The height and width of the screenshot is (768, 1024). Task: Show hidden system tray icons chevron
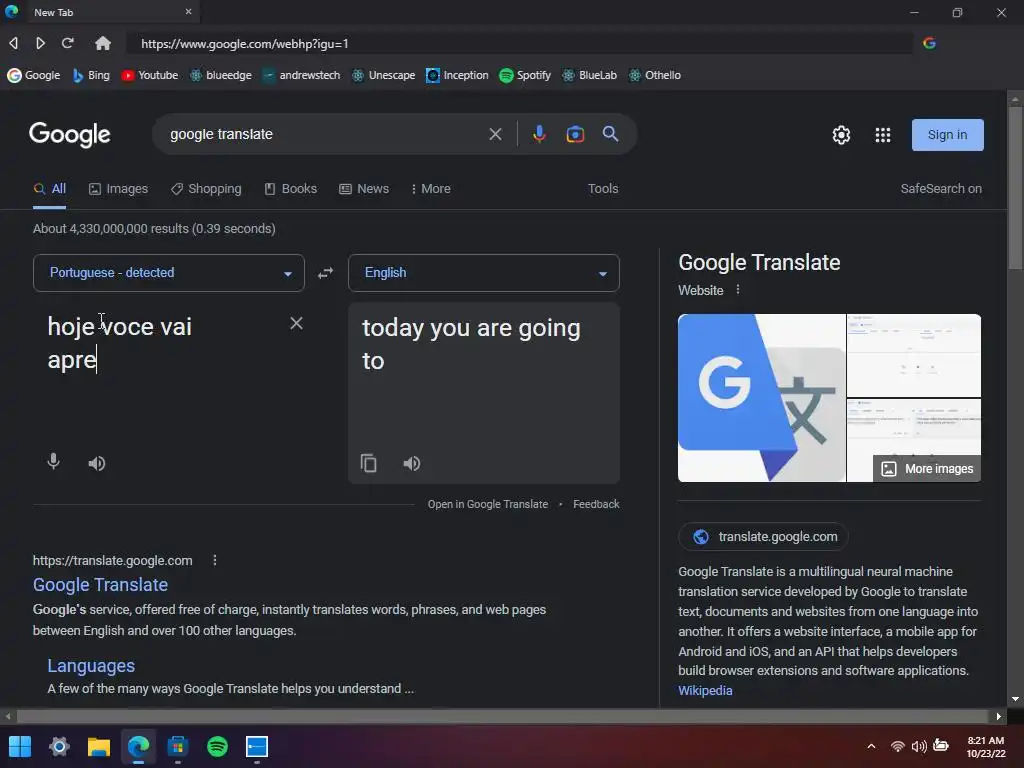[x=871, y=746]
